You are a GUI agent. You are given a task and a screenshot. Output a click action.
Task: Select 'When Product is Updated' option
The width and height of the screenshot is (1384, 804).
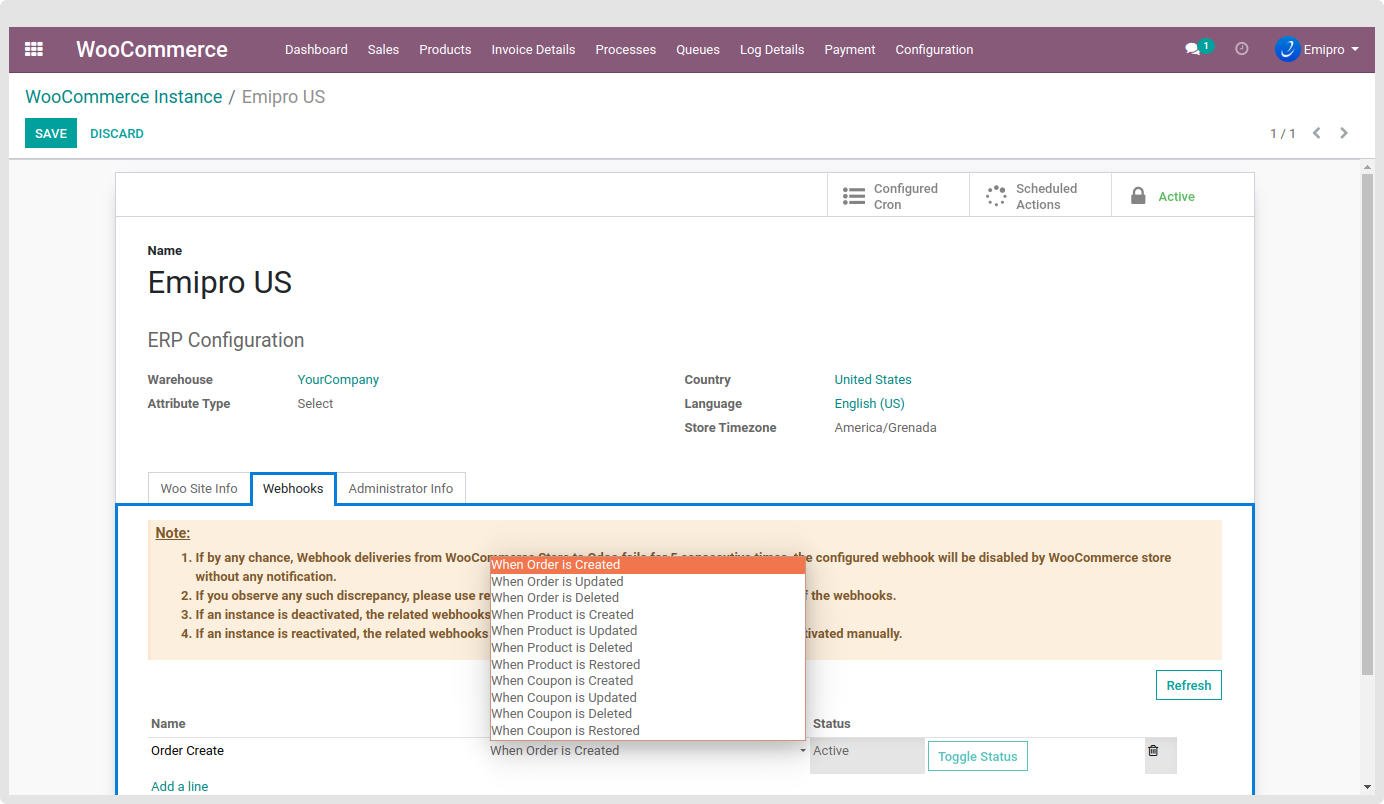[x=564, y=631]
